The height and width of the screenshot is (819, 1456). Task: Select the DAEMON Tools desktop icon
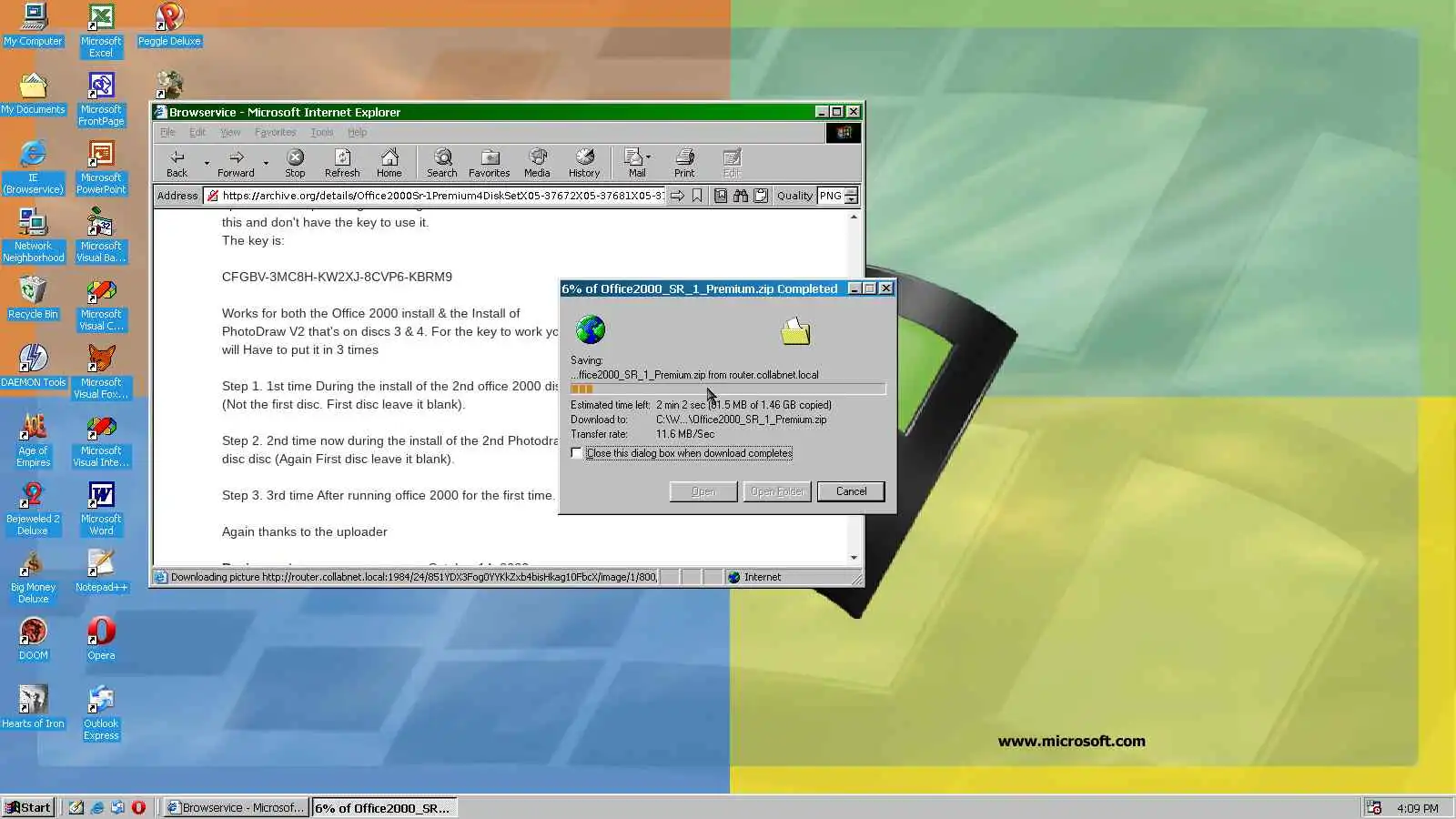click(x=34, y=366)
